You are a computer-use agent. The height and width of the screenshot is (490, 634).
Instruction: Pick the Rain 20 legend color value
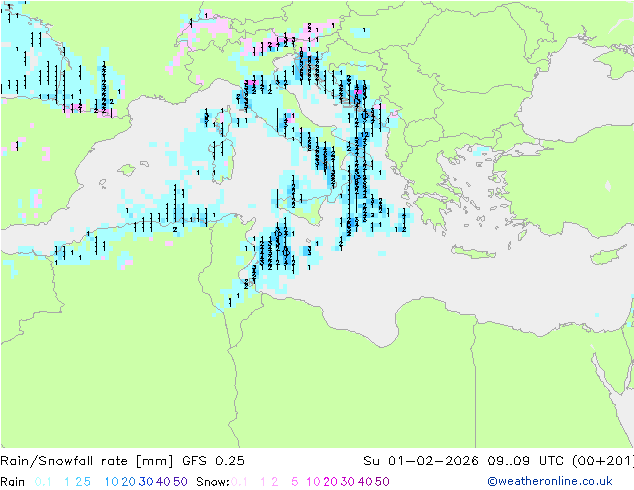128,482
